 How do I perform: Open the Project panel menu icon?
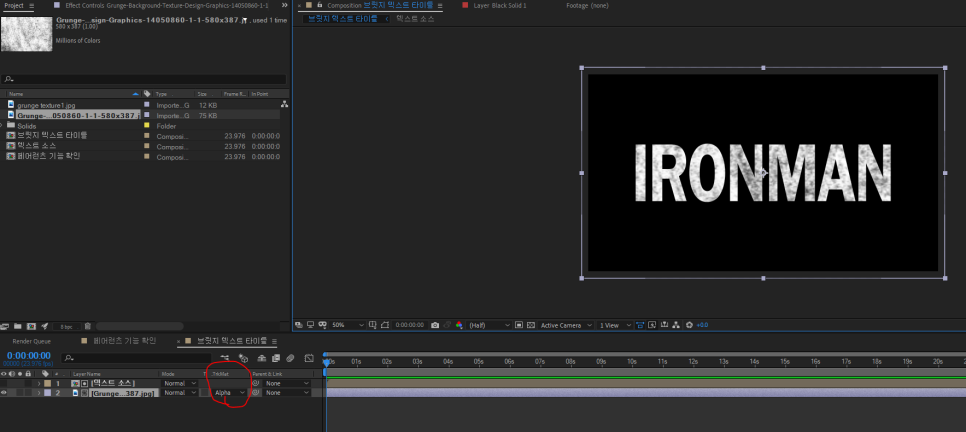tap(31, 6)
